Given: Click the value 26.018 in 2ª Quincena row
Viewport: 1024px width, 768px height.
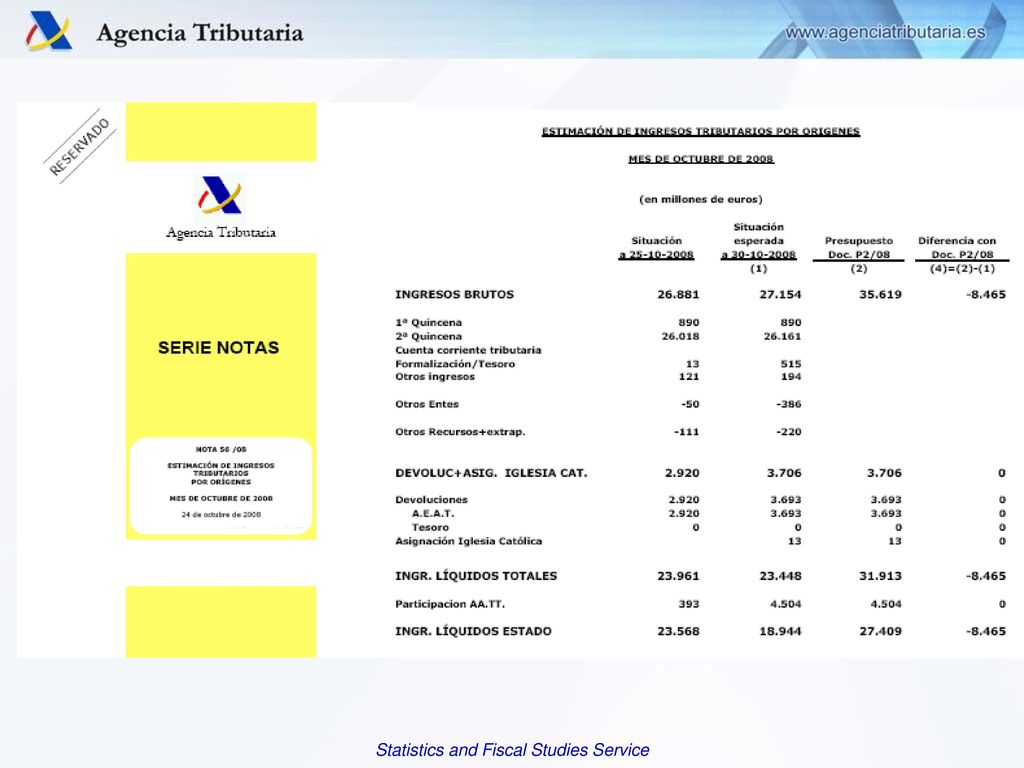Looking at the screenshot, I should (680, 336).
